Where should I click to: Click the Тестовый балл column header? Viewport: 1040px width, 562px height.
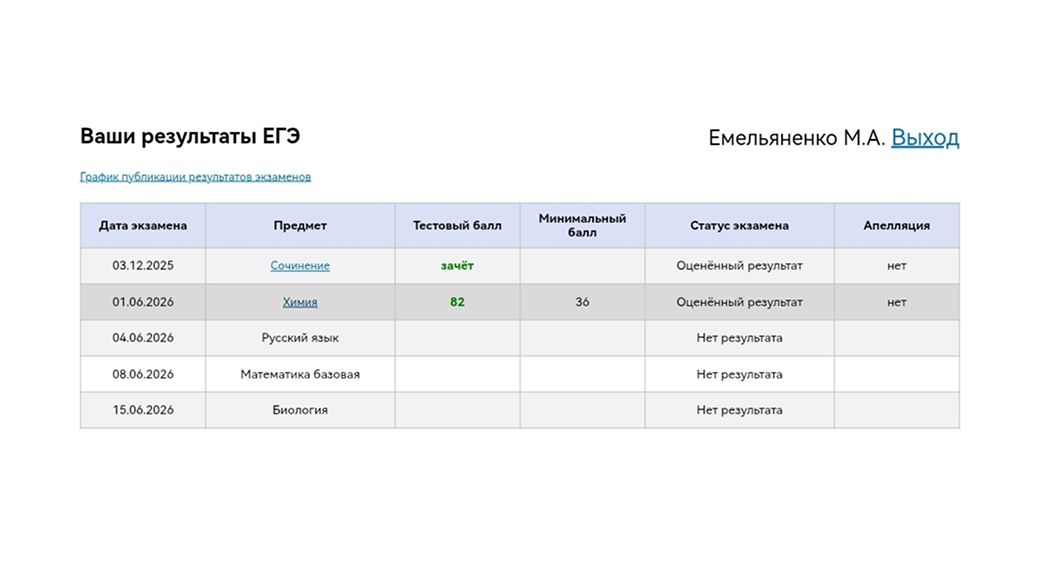point(457,226)
